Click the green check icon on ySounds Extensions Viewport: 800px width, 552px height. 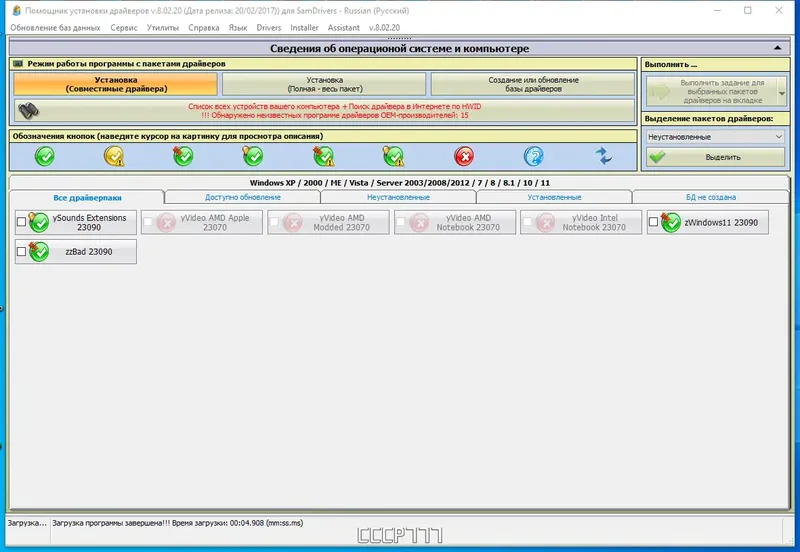pyautogui.click(x=38, y=222)
